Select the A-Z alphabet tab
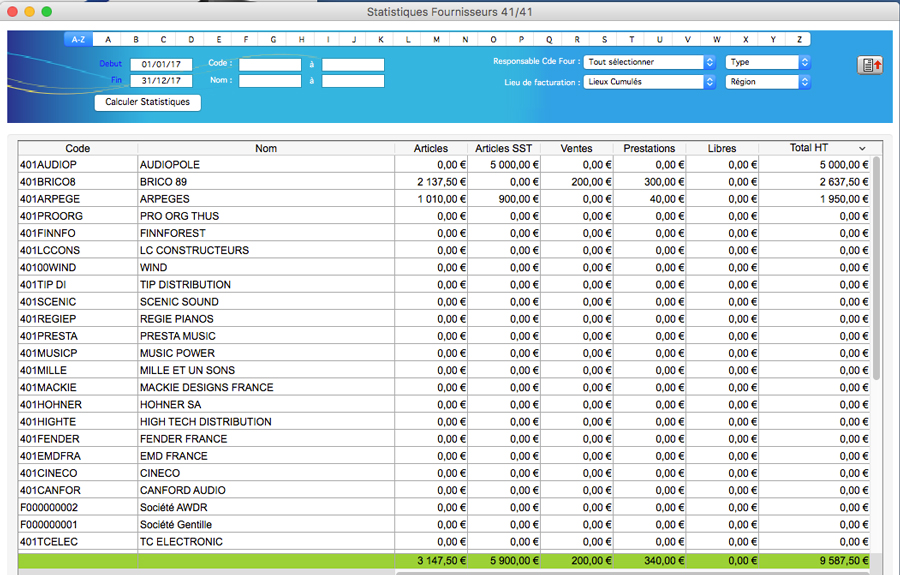Viewport: 900px width, 575px height. coord(79,39)
